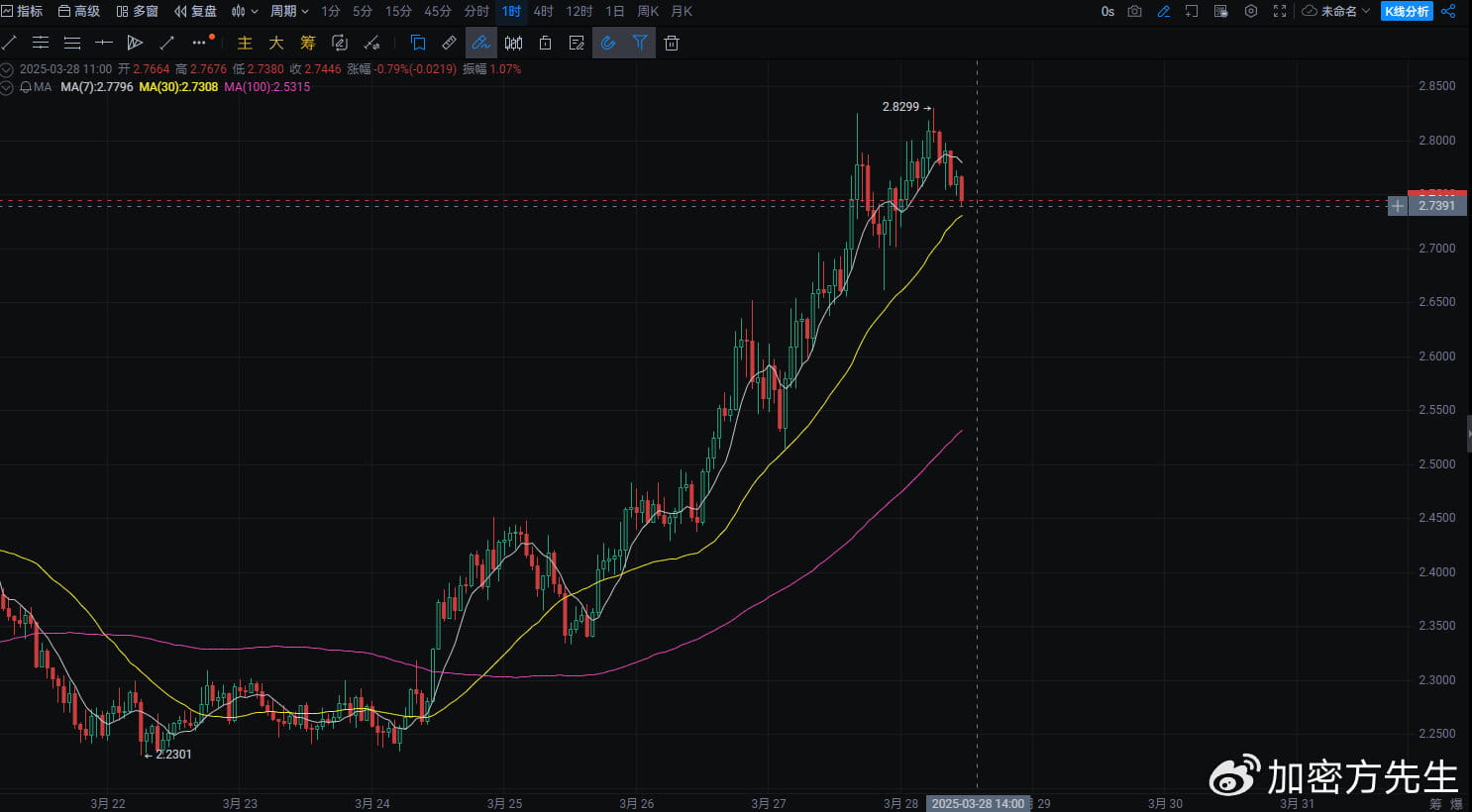Collapse the MA indicator legend row

click(x=7, y=87)
